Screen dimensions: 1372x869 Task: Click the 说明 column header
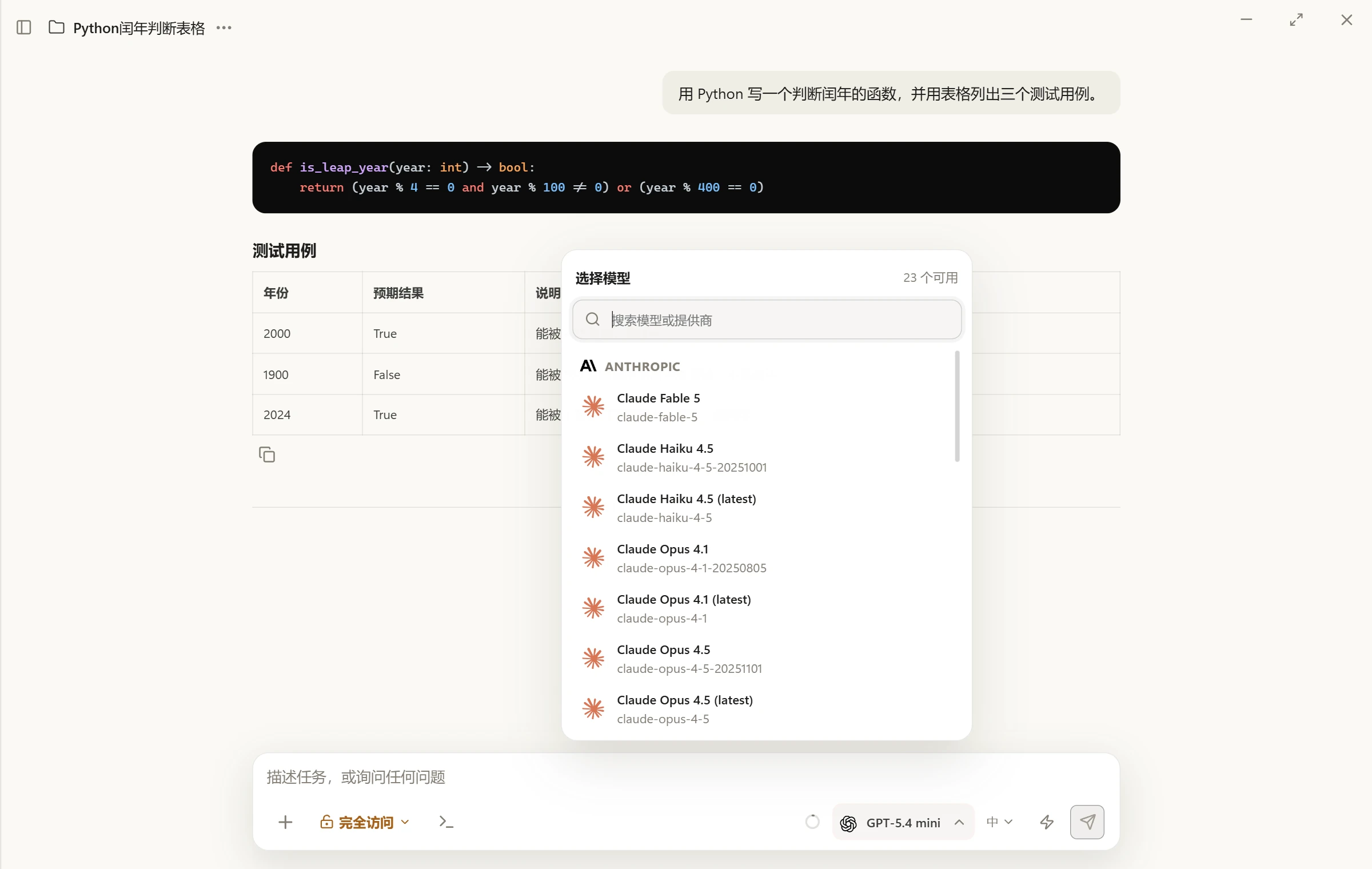pyautogui.click(x=548, y=293)
